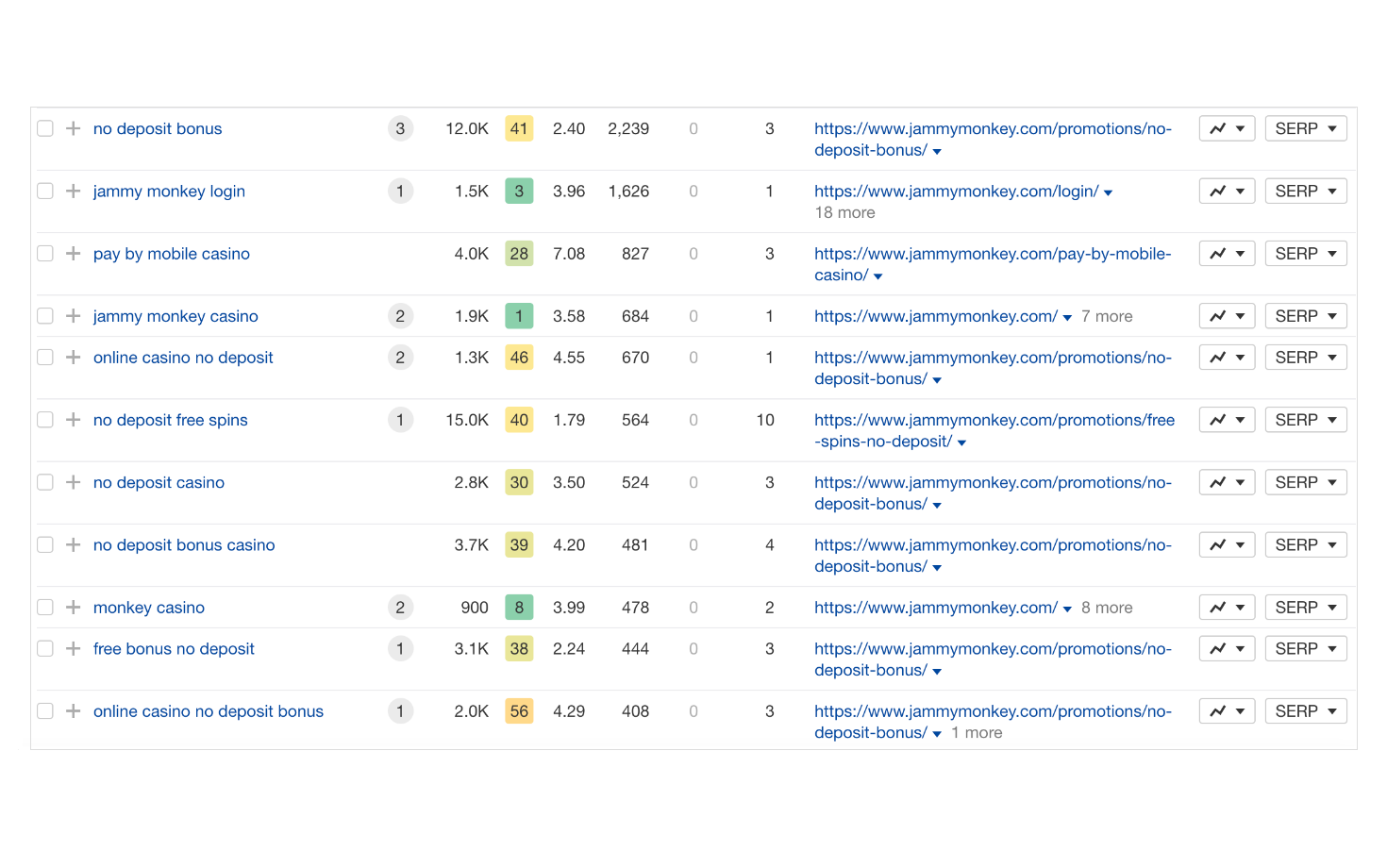Open history chart for 'jammy monkey casino' row
1387x868 pixels.
click(x=1227, y=316)
